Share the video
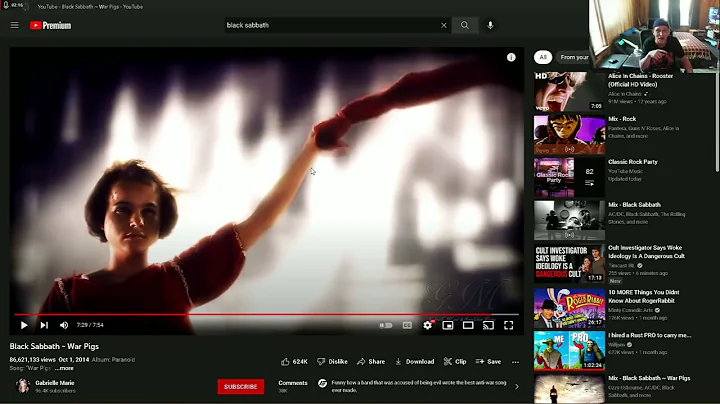The image size is (720, 404). (371, 362)
